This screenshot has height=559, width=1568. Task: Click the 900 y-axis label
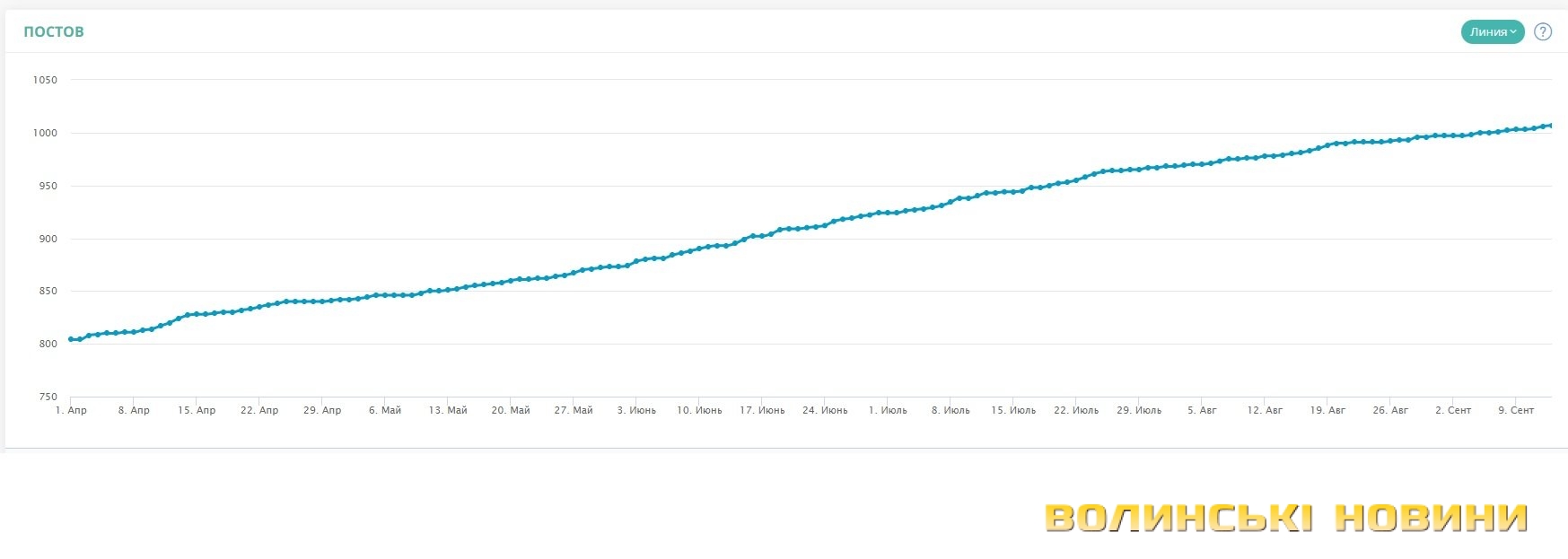coord(48,239)
